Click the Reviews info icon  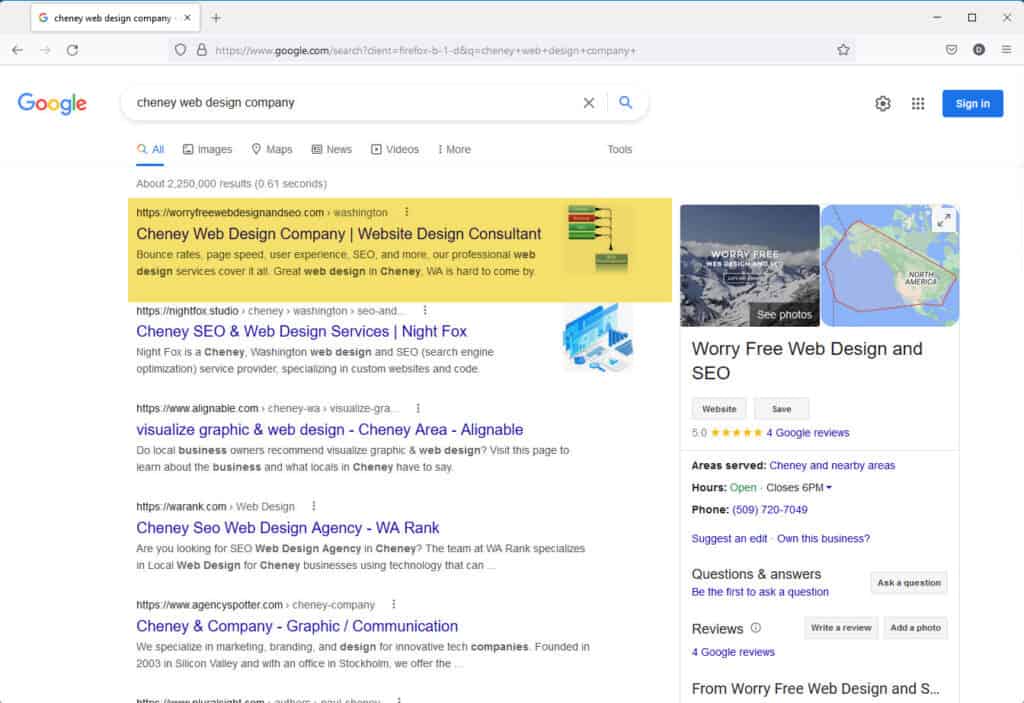[756, 628]
